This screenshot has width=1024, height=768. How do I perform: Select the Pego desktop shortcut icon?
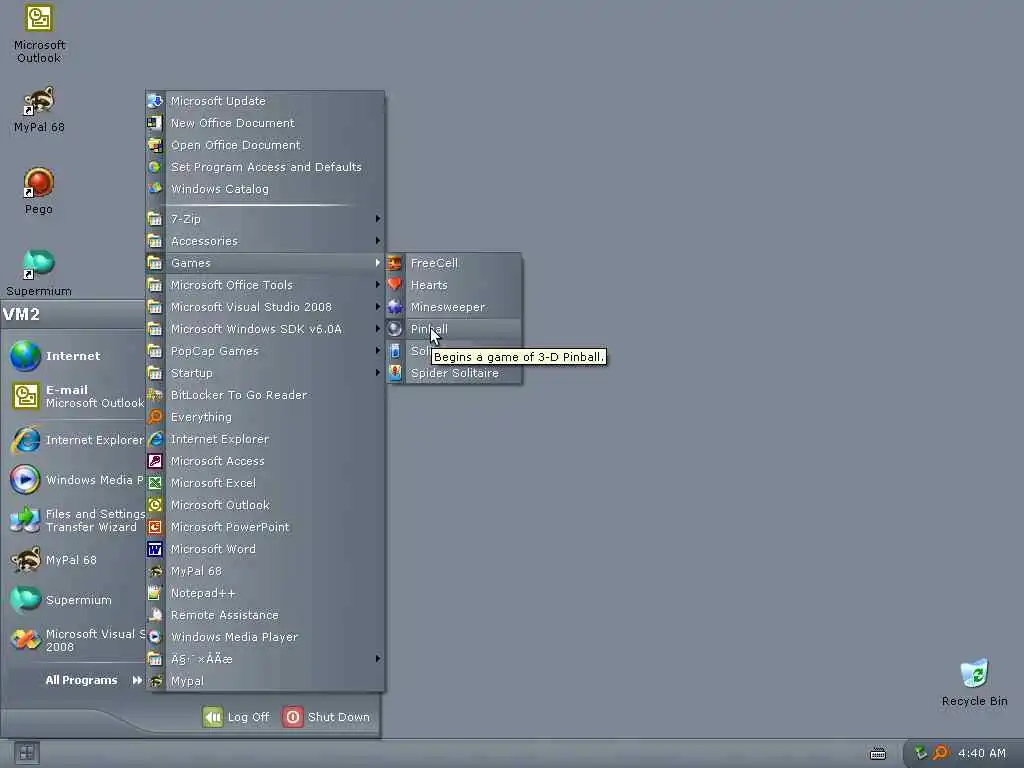pyautogui.click(x=39, y=191)
